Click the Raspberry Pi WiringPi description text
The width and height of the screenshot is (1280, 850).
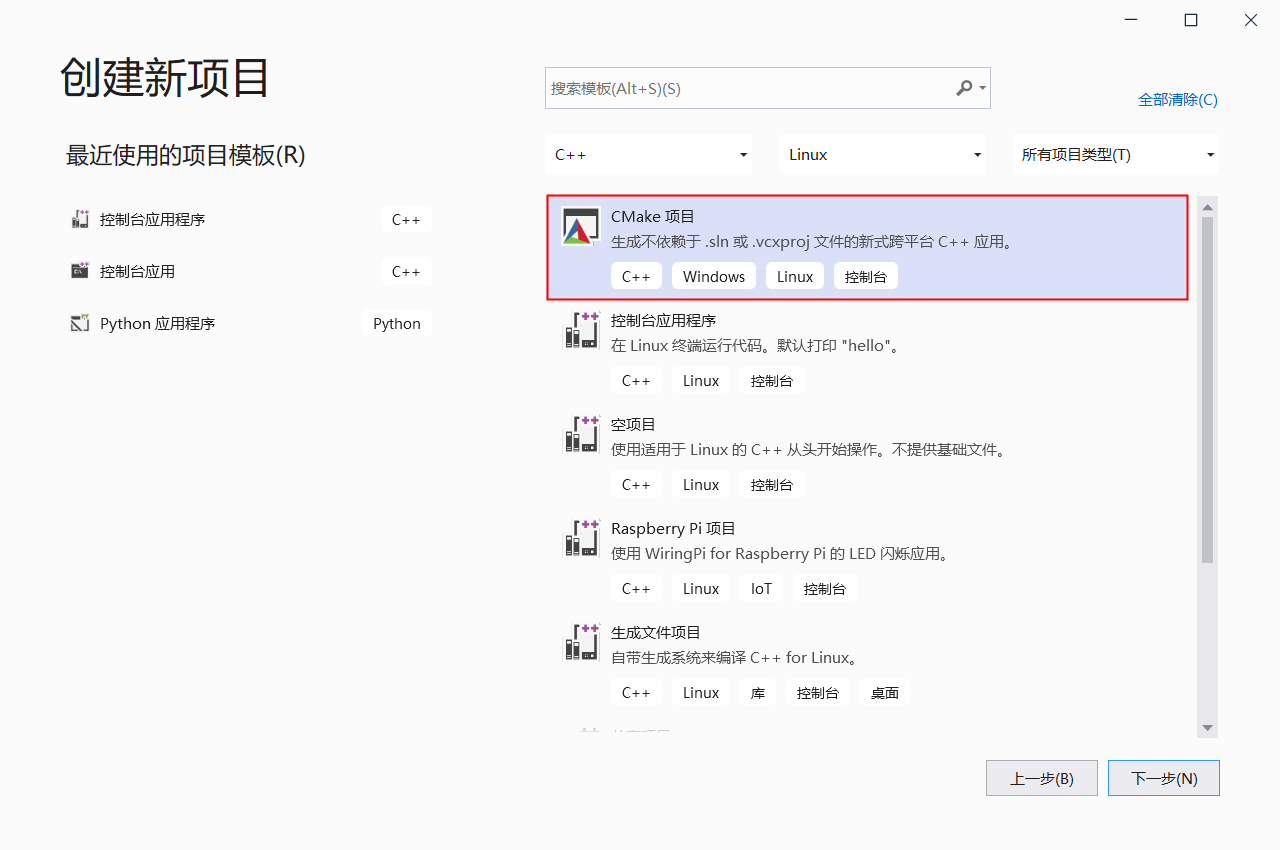779,554
